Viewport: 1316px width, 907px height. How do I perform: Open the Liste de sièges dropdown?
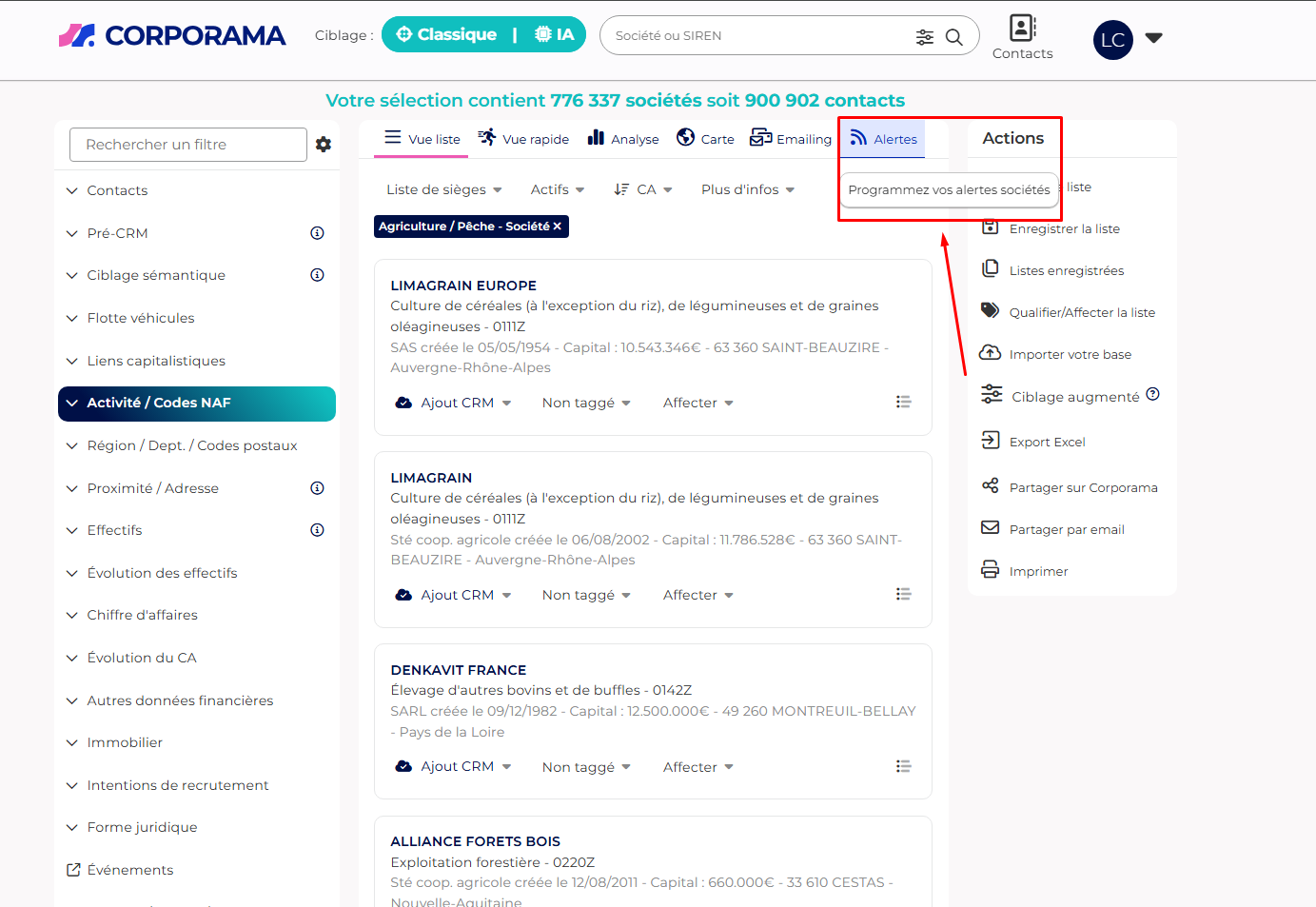[443, 189]
